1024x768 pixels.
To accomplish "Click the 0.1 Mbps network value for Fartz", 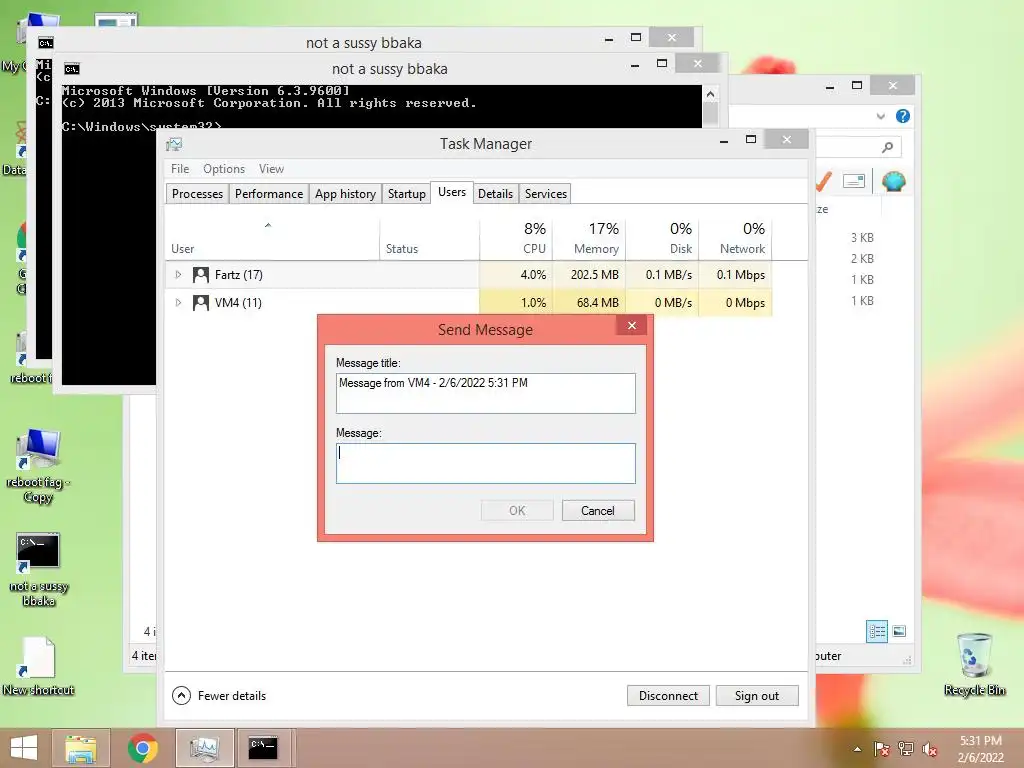I will pos(741,275).
